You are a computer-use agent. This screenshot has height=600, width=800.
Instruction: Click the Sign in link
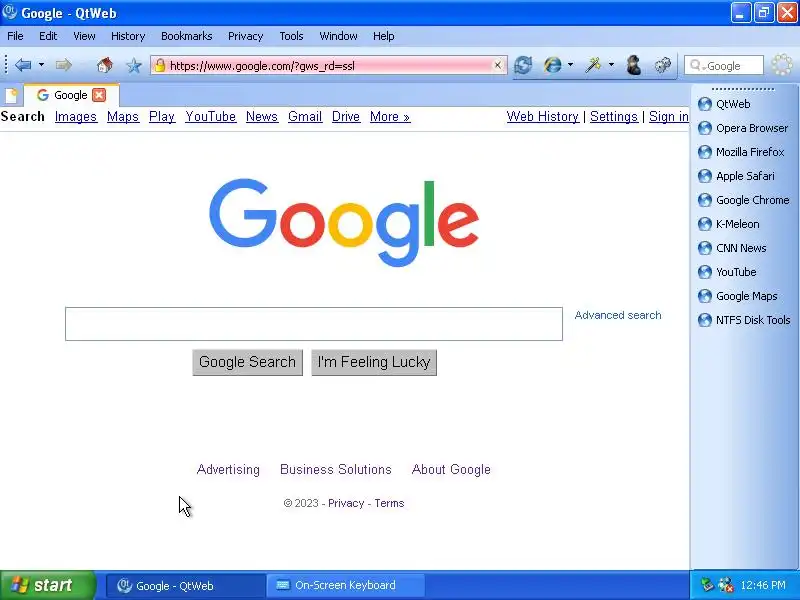[668, 117]
